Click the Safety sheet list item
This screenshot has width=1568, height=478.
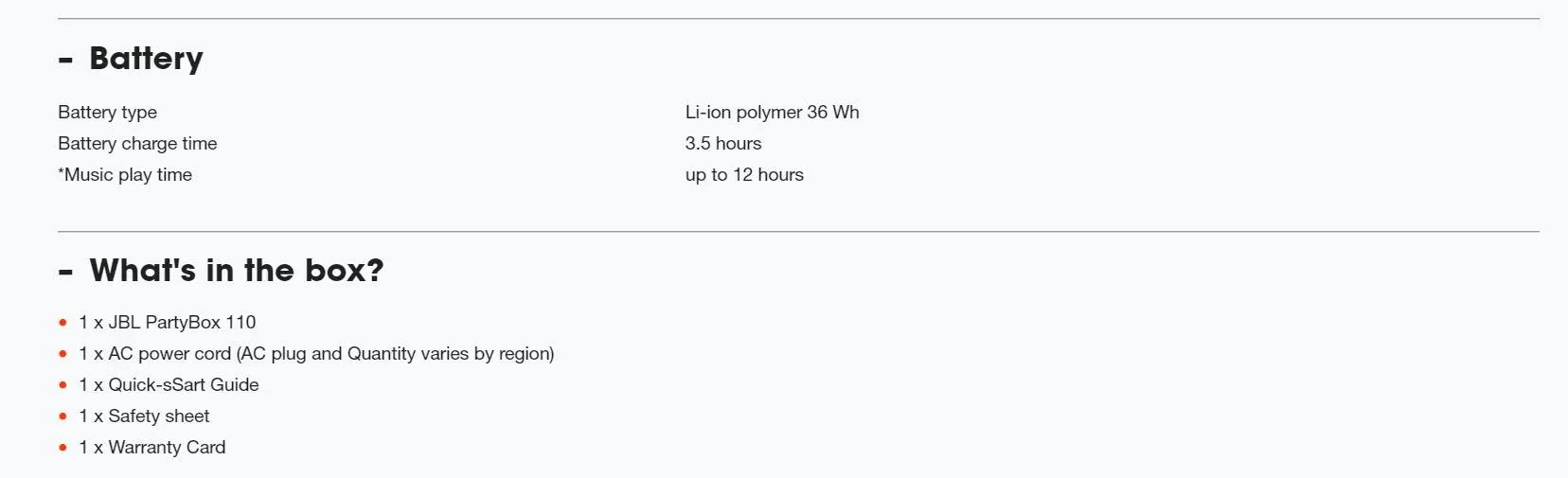click(144, 416)
